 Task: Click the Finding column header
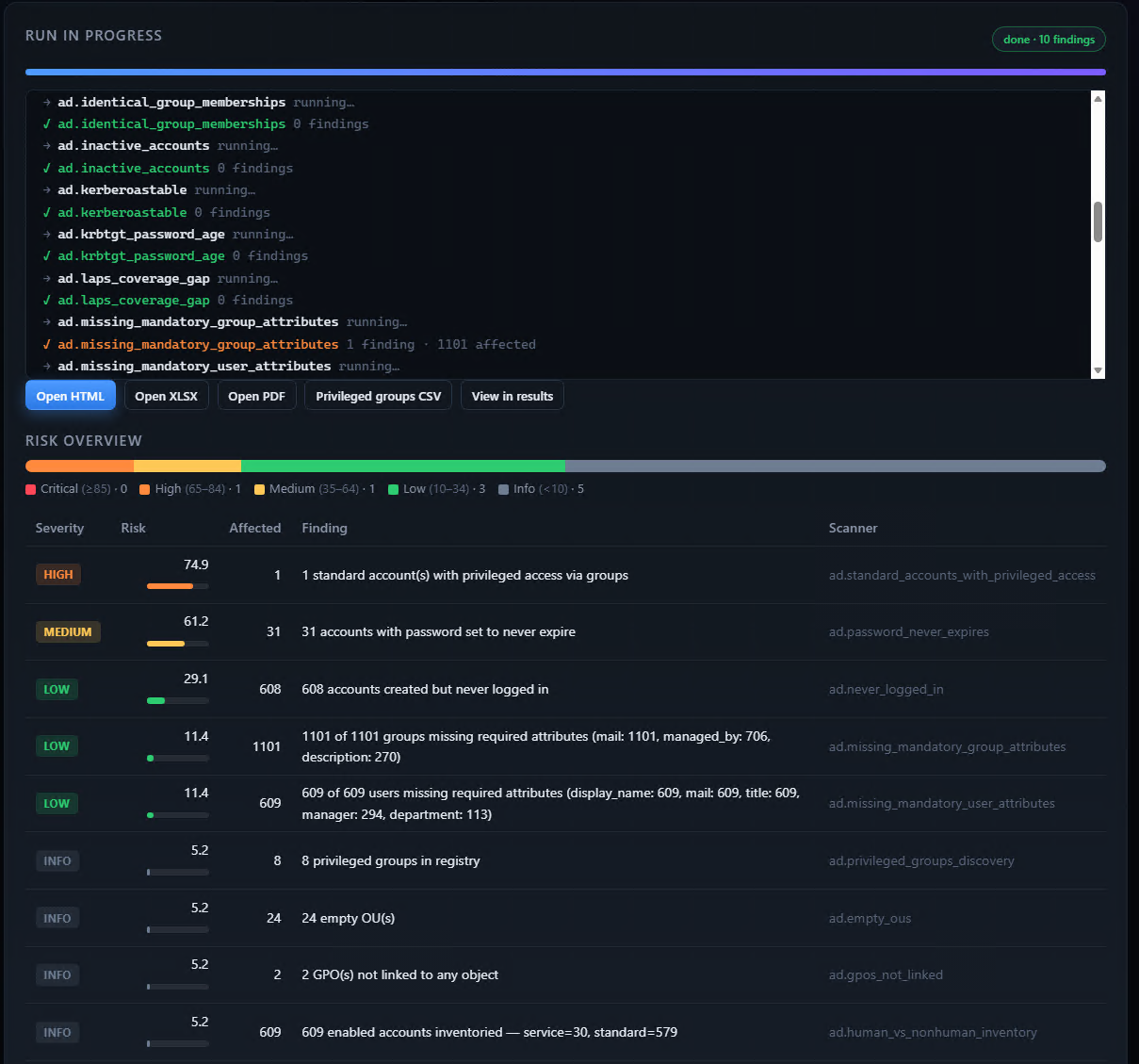coord(324,528)
